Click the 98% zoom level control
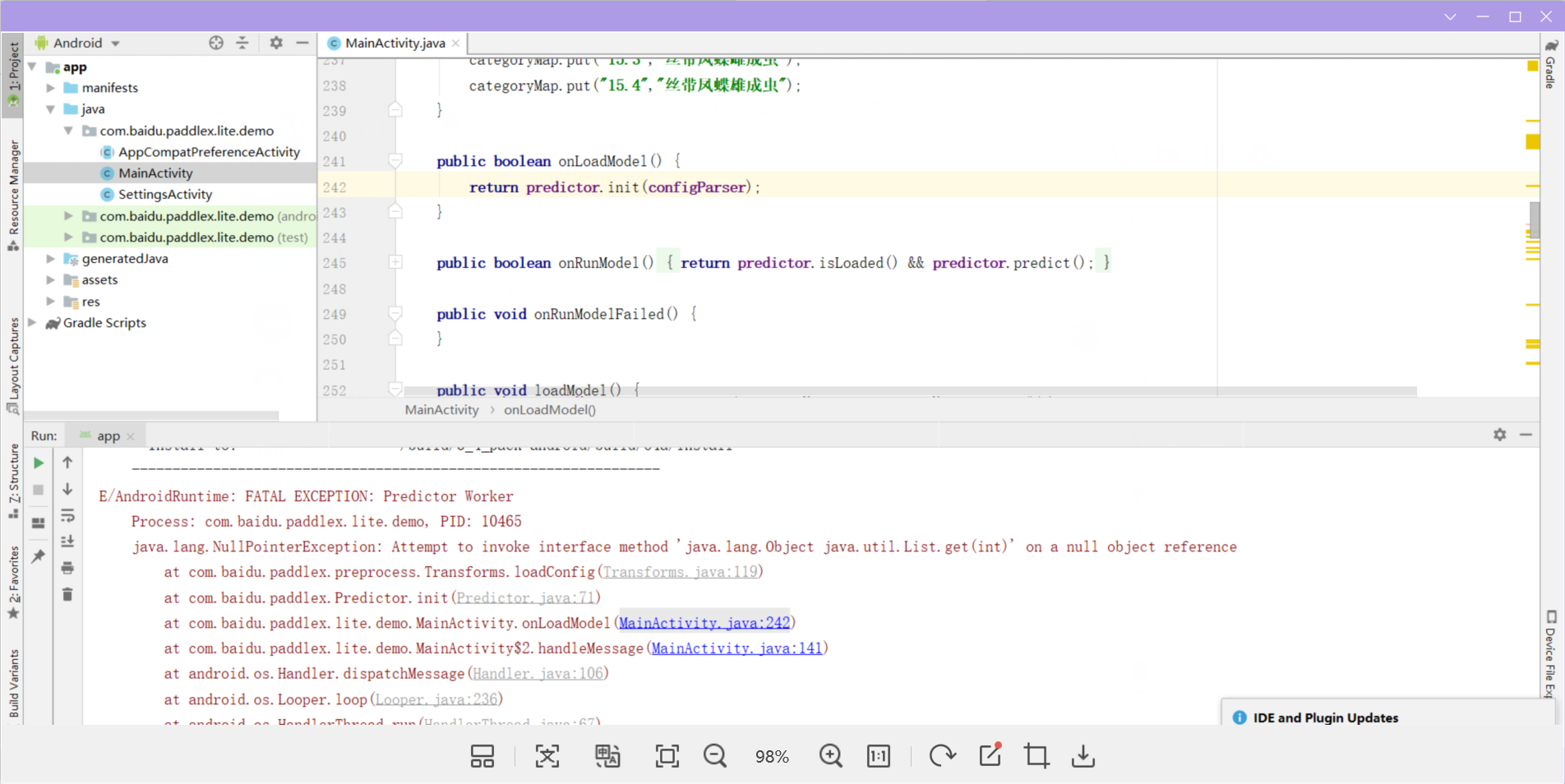This screenshot has width=1565, height=784. point(771,756)
